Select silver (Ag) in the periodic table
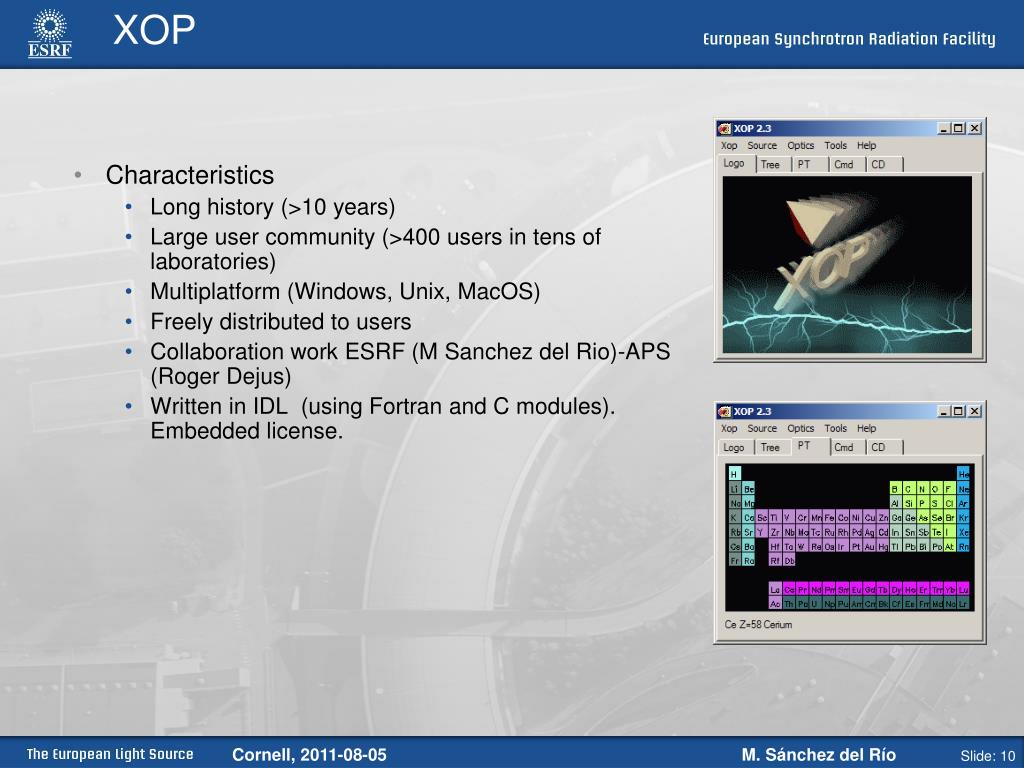 [x=870, y=530]
